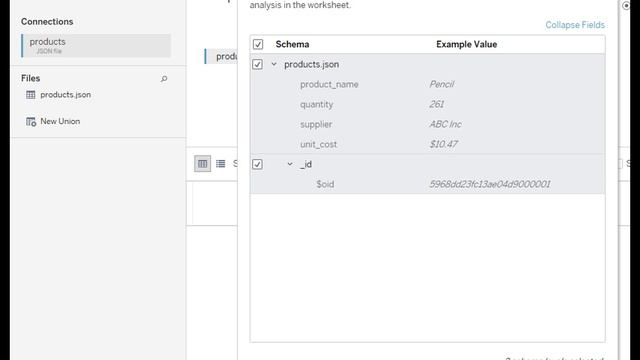The image size is (640, 360).
Task: Uncheck the _id schema level checkbox
Action: (x=257, y=164)
